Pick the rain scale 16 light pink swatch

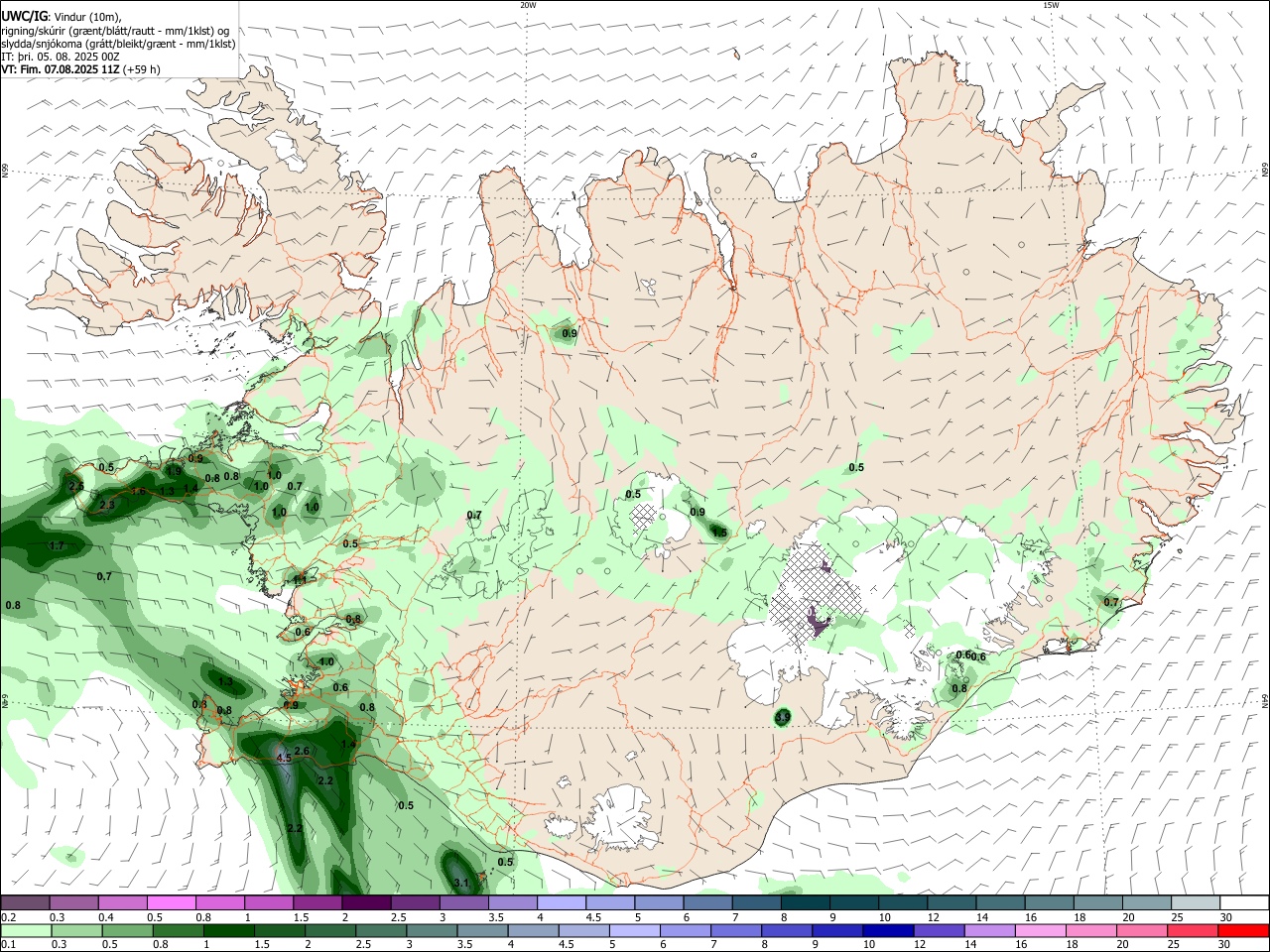(x=1041, y=930)
